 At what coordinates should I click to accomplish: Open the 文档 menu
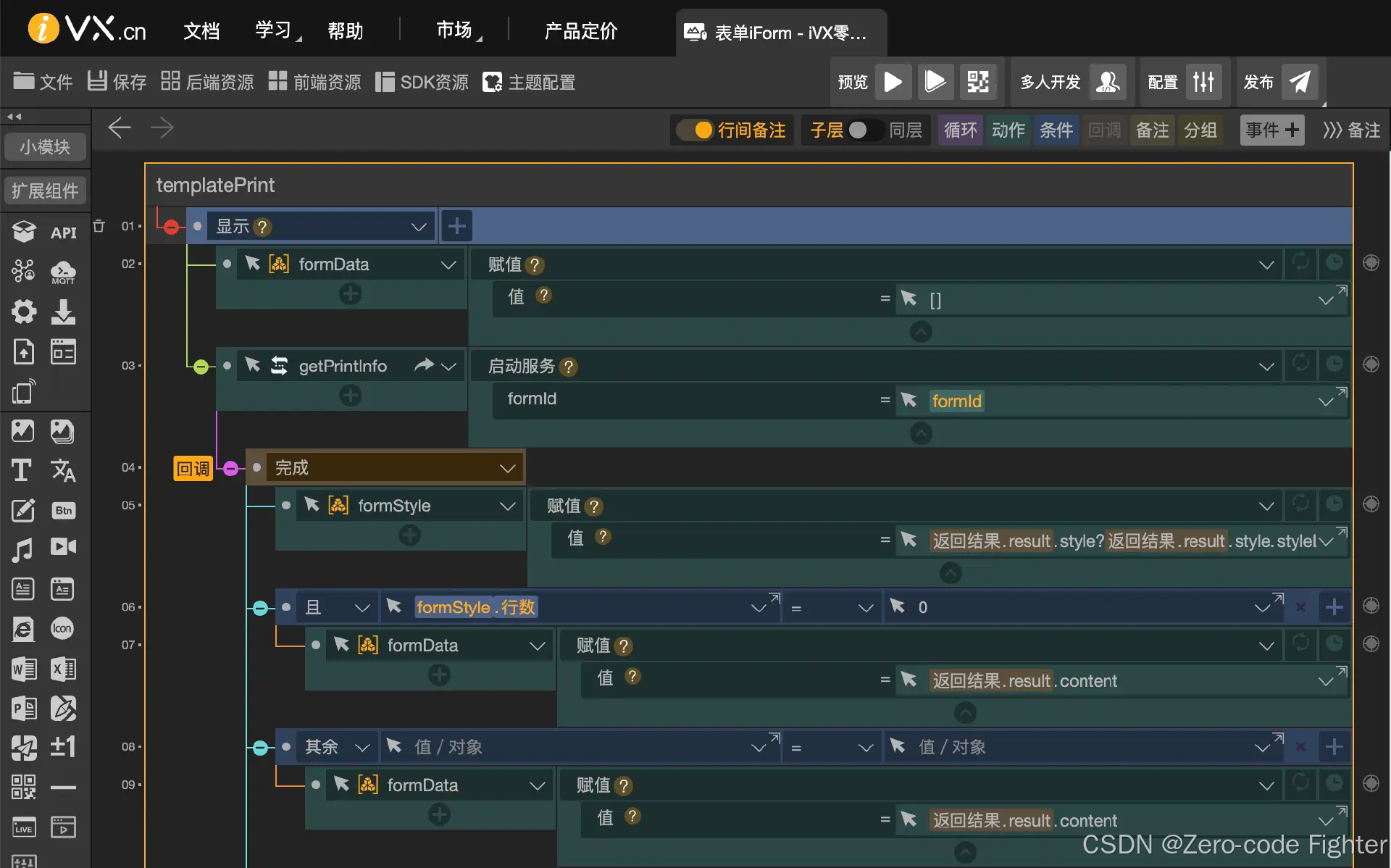point(201,31)
